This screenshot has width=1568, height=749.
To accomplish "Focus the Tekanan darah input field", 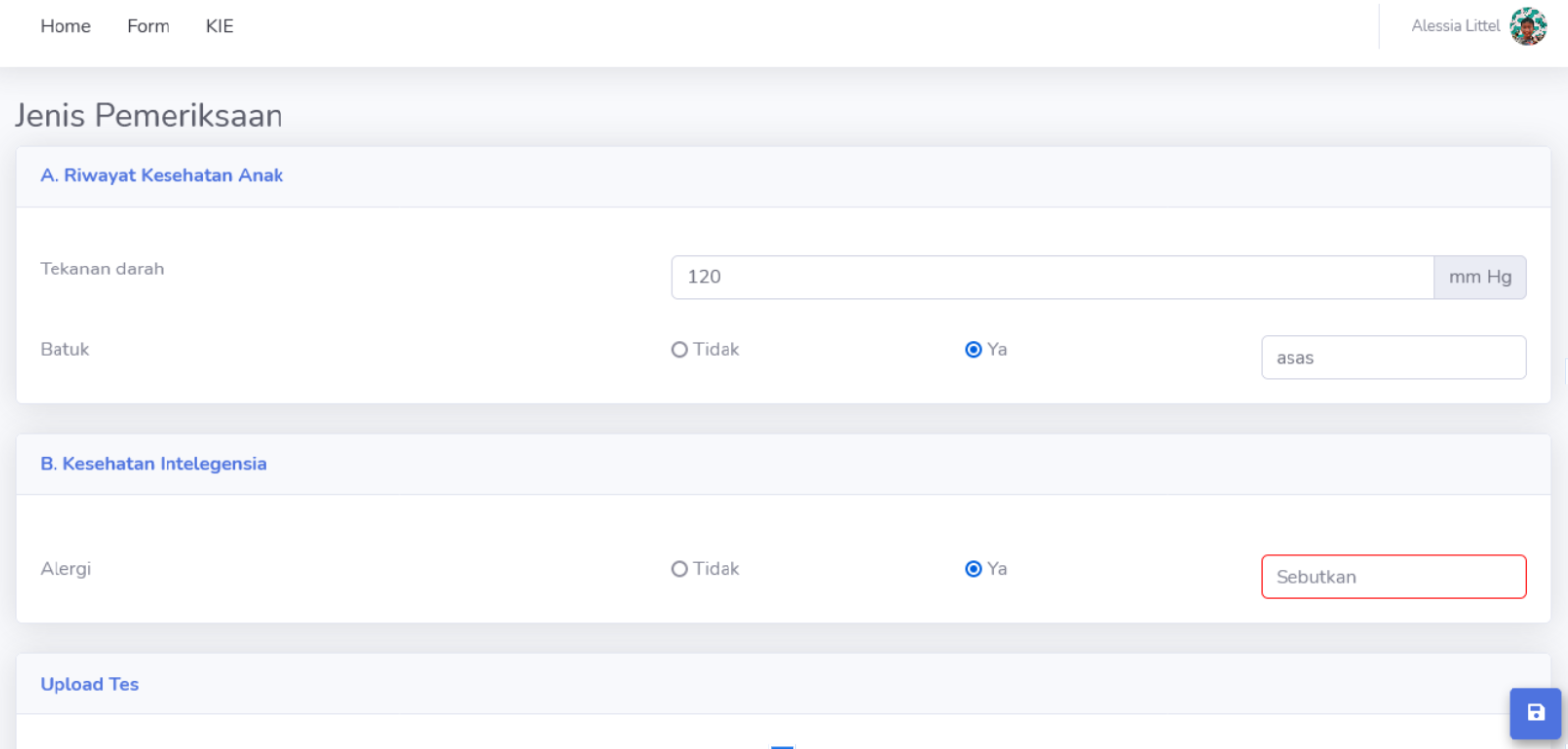I will pos(1053,277).
